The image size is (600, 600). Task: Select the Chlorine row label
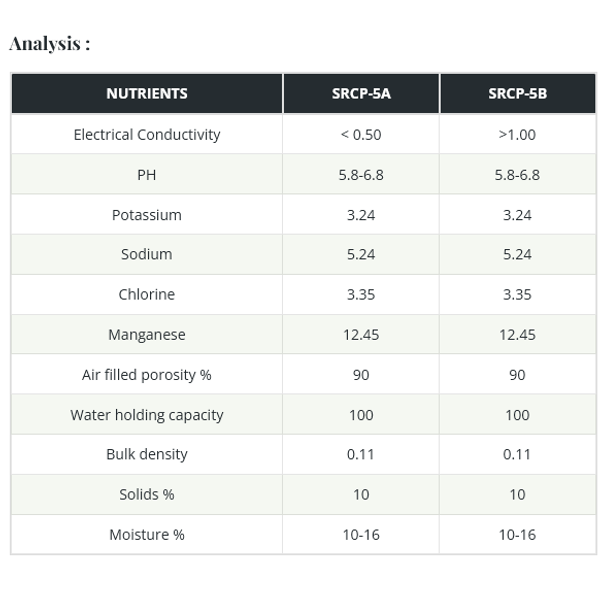pyautogui.click(x=147, y=295)
